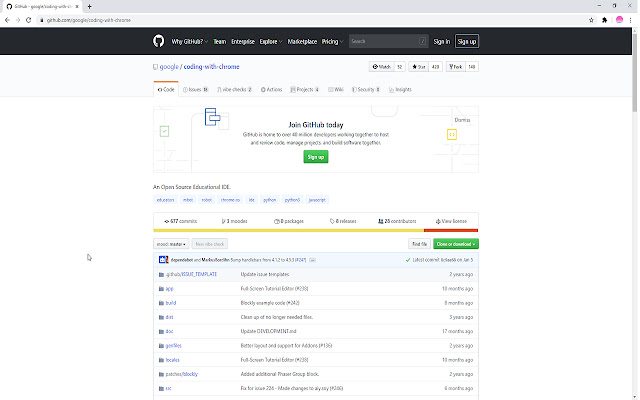Expand the Clone or download button
Viewport: 640px width, 400px height.
click(x=456, y=243)
